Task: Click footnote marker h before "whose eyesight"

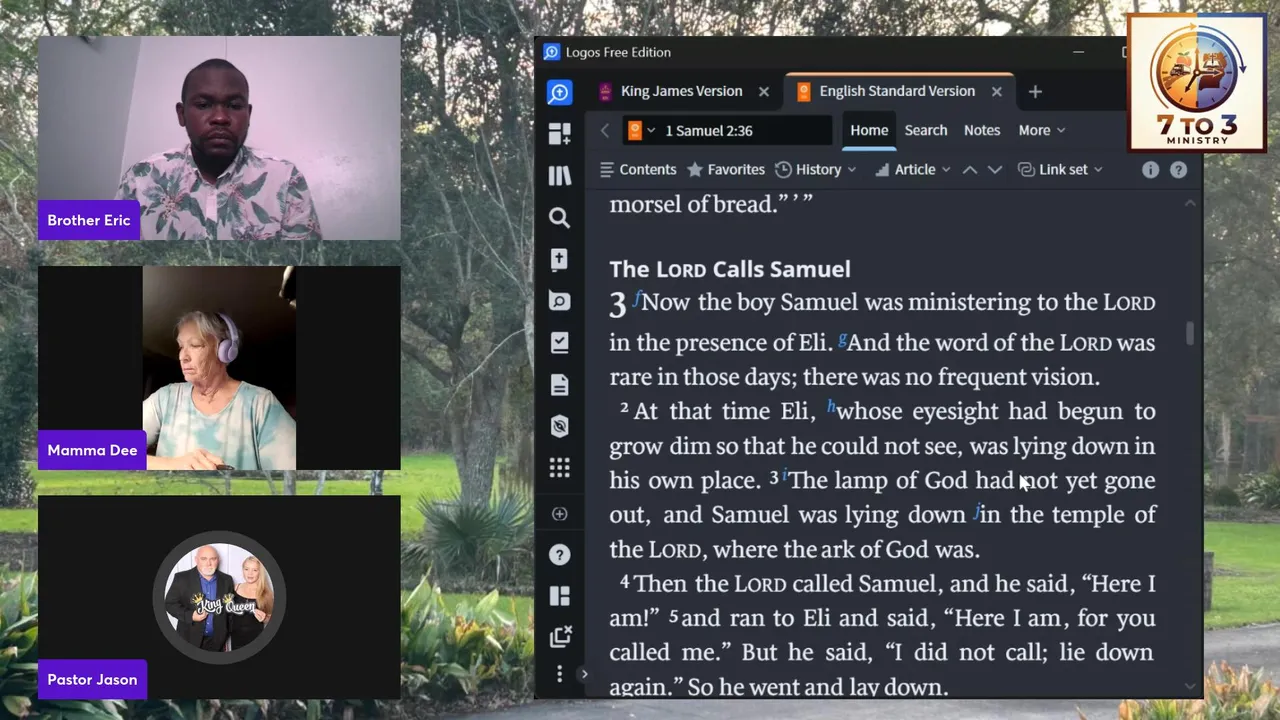Action: coord(831,406)
